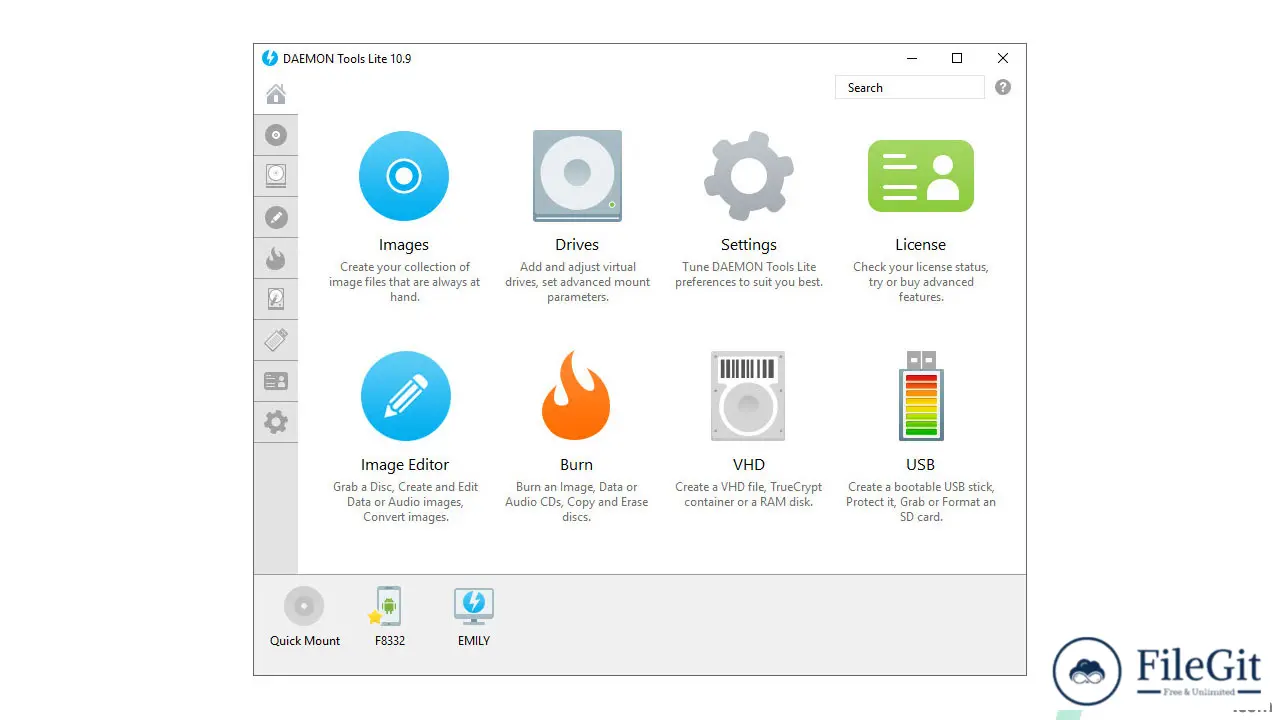This screenshot has width=1280, height=720.
Task: Click the Images tile label
Action: tap(404, 245)
